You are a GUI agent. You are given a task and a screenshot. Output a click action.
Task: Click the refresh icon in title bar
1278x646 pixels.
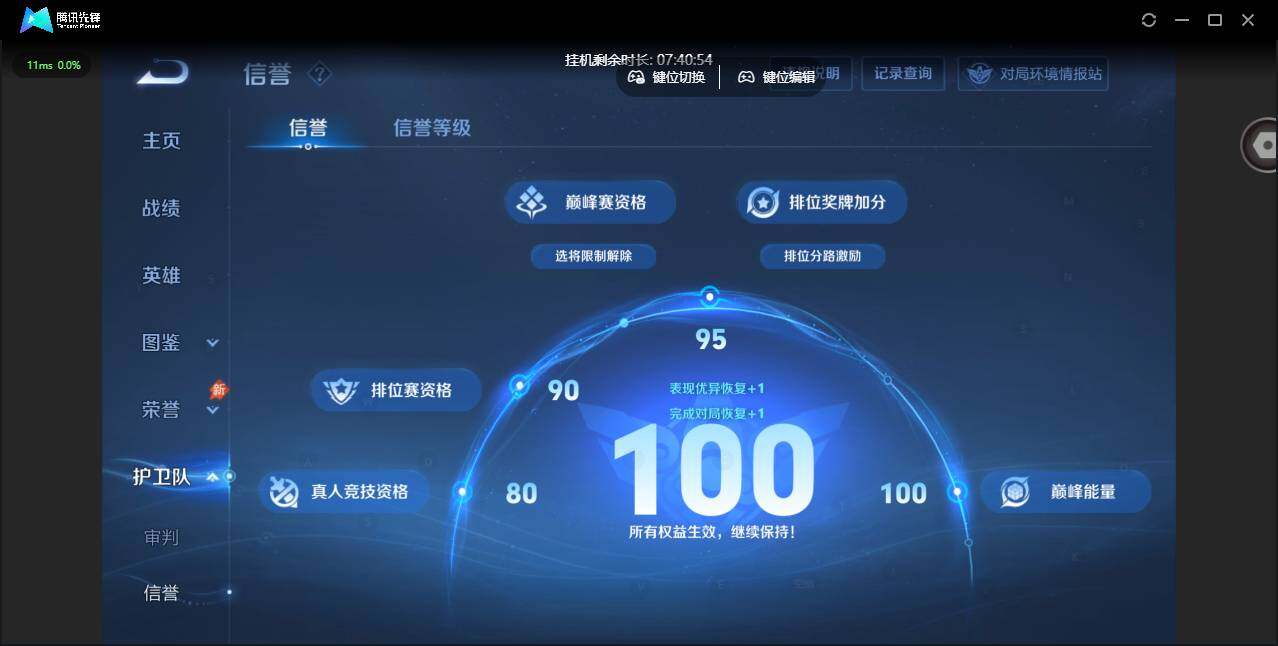[x=1149, y=20]
